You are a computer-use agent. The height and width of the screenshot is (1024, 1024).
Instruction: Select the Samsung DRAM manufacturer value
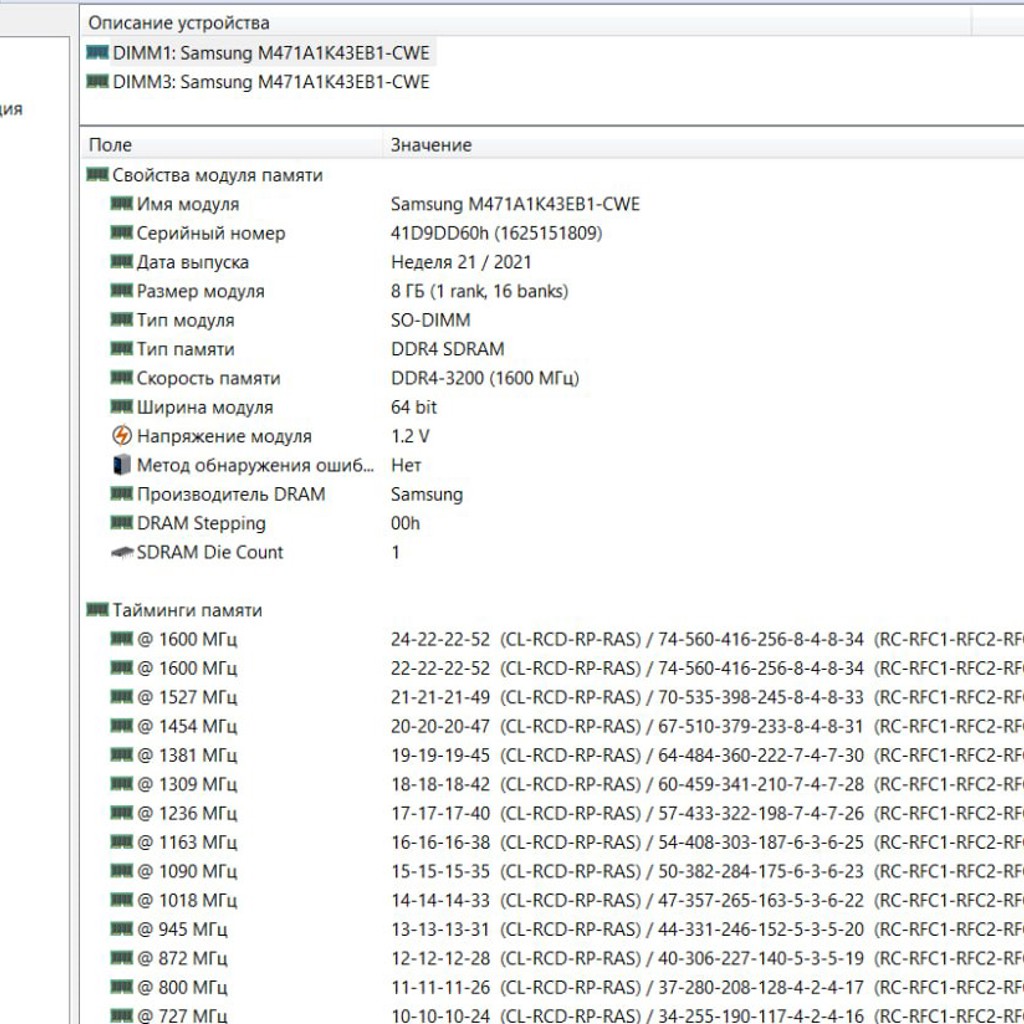tap(426, 494)
